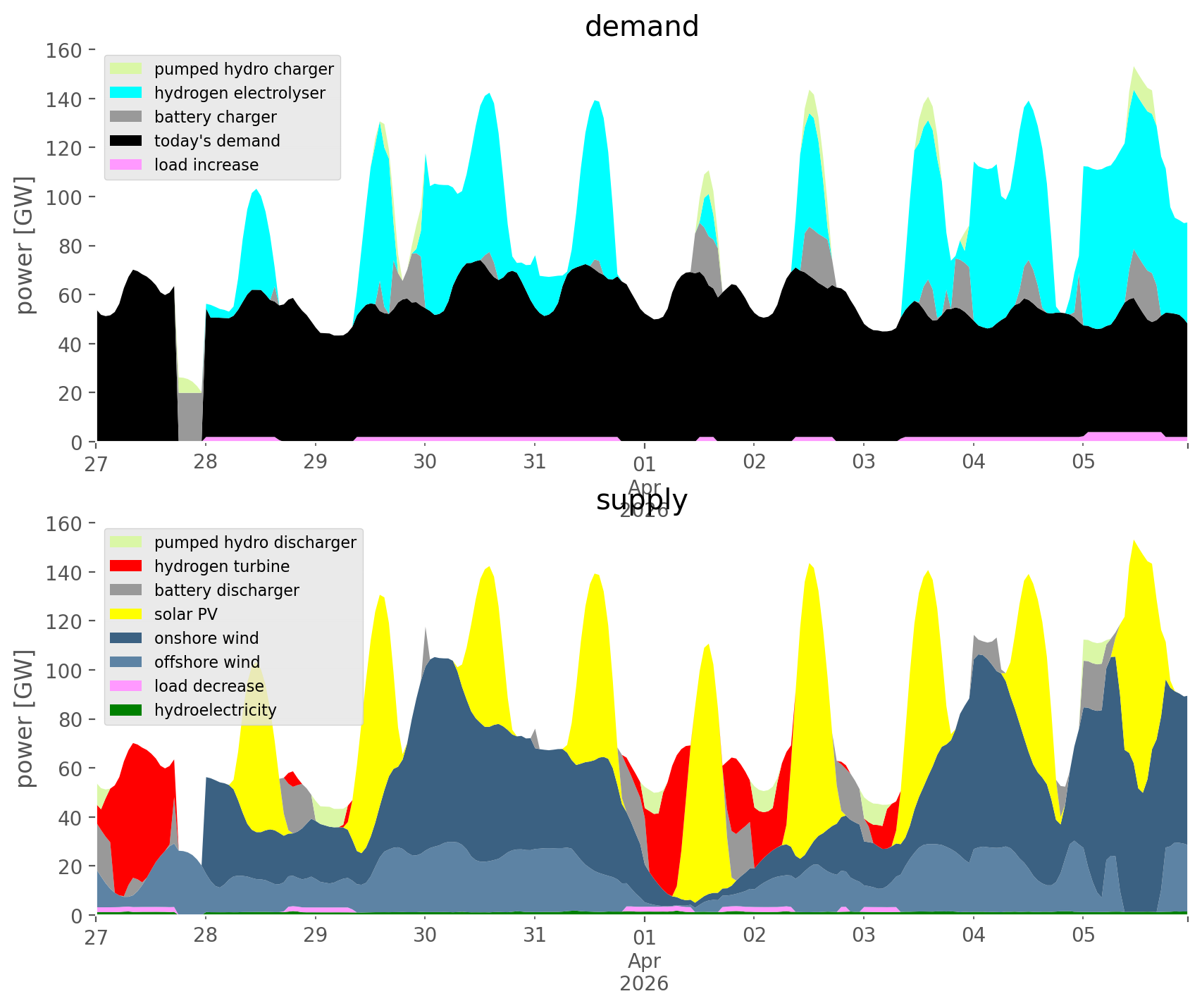Click the demand chart title

pos(641,27)
